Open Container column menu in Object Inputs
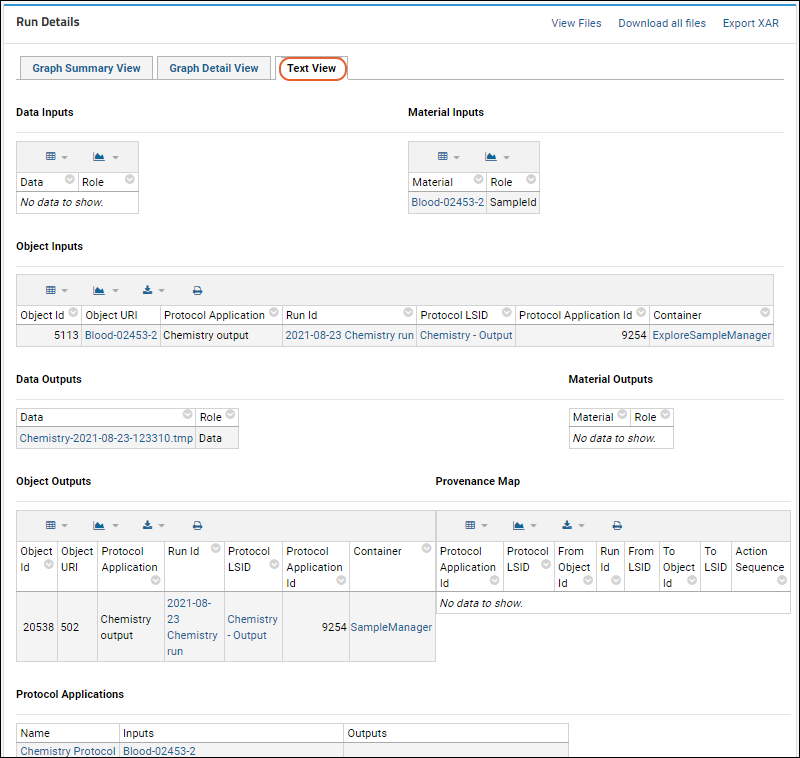This screenshot has width=800, height=758. click(x=765, y=312)
